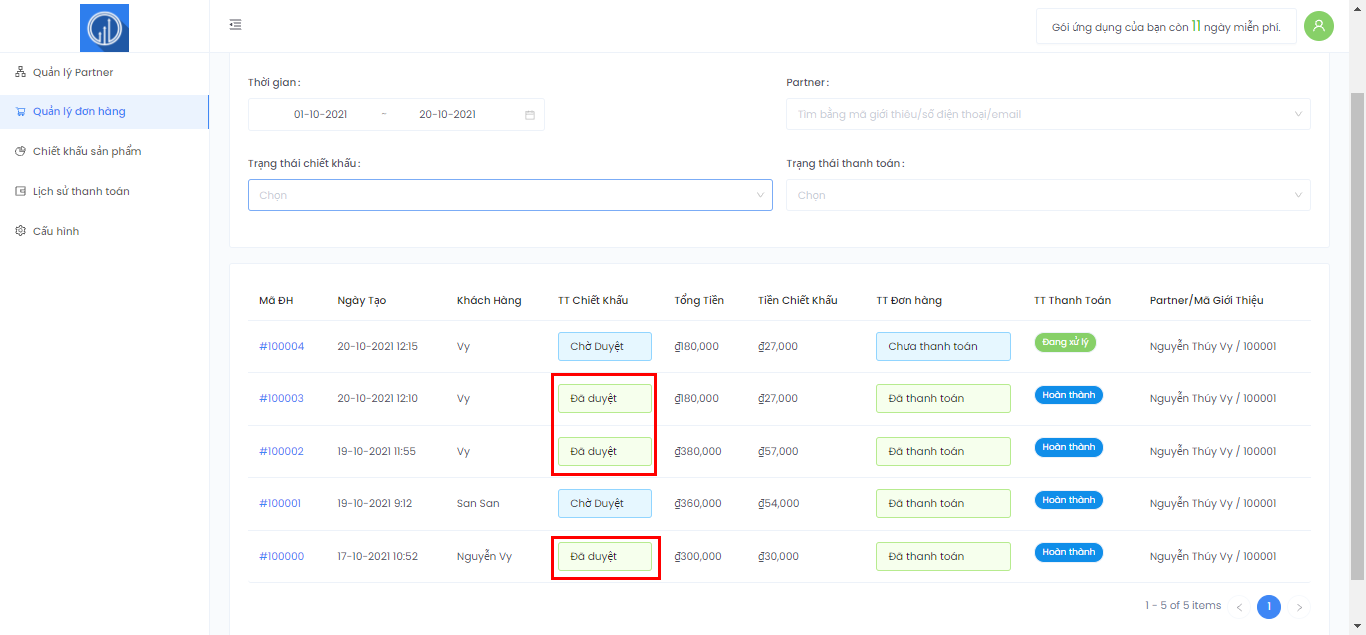Go to next page arrow in pagination

[x=1299, y=607]
